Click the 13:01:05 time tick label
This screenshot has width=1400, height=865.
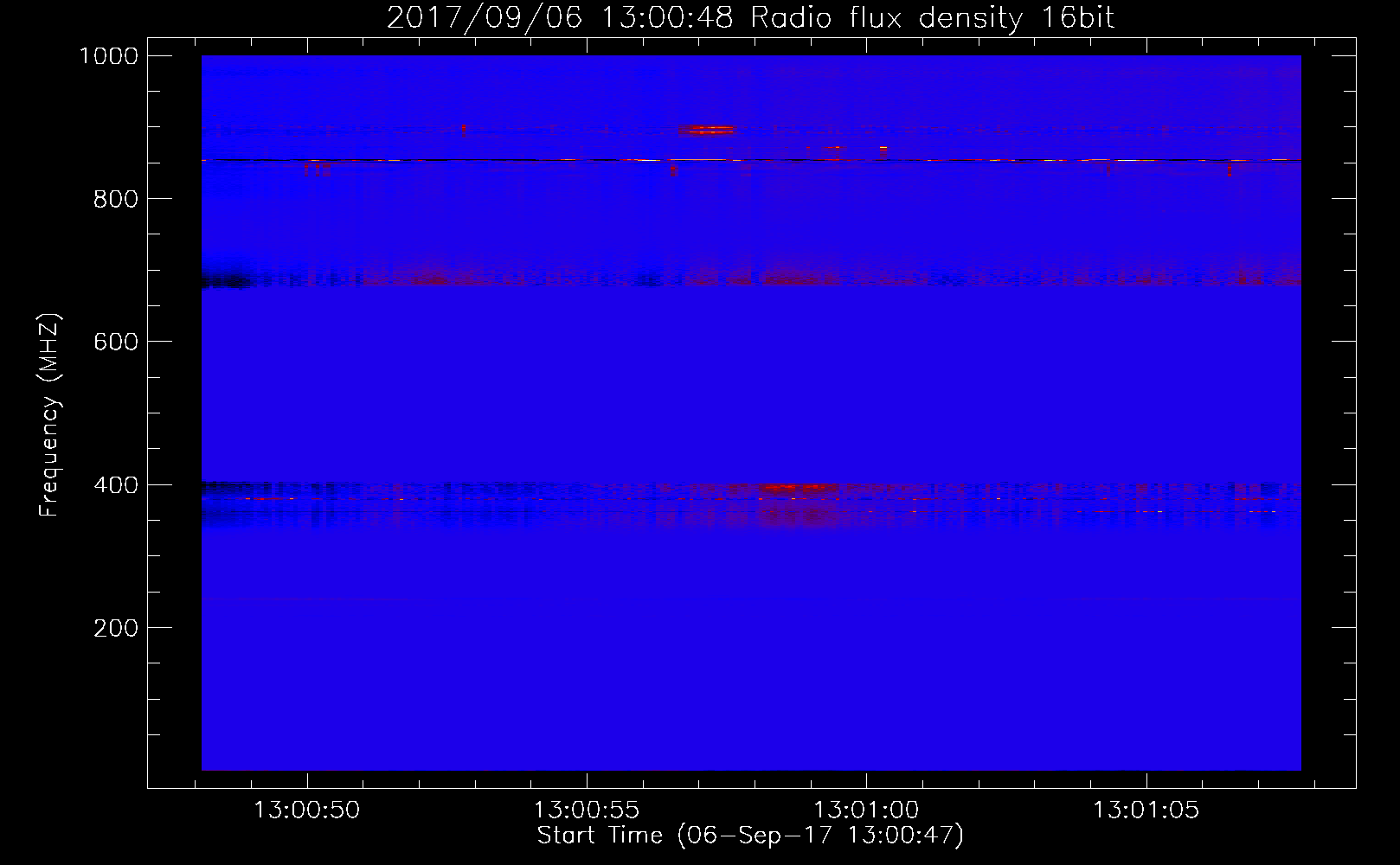point(1146,811)
